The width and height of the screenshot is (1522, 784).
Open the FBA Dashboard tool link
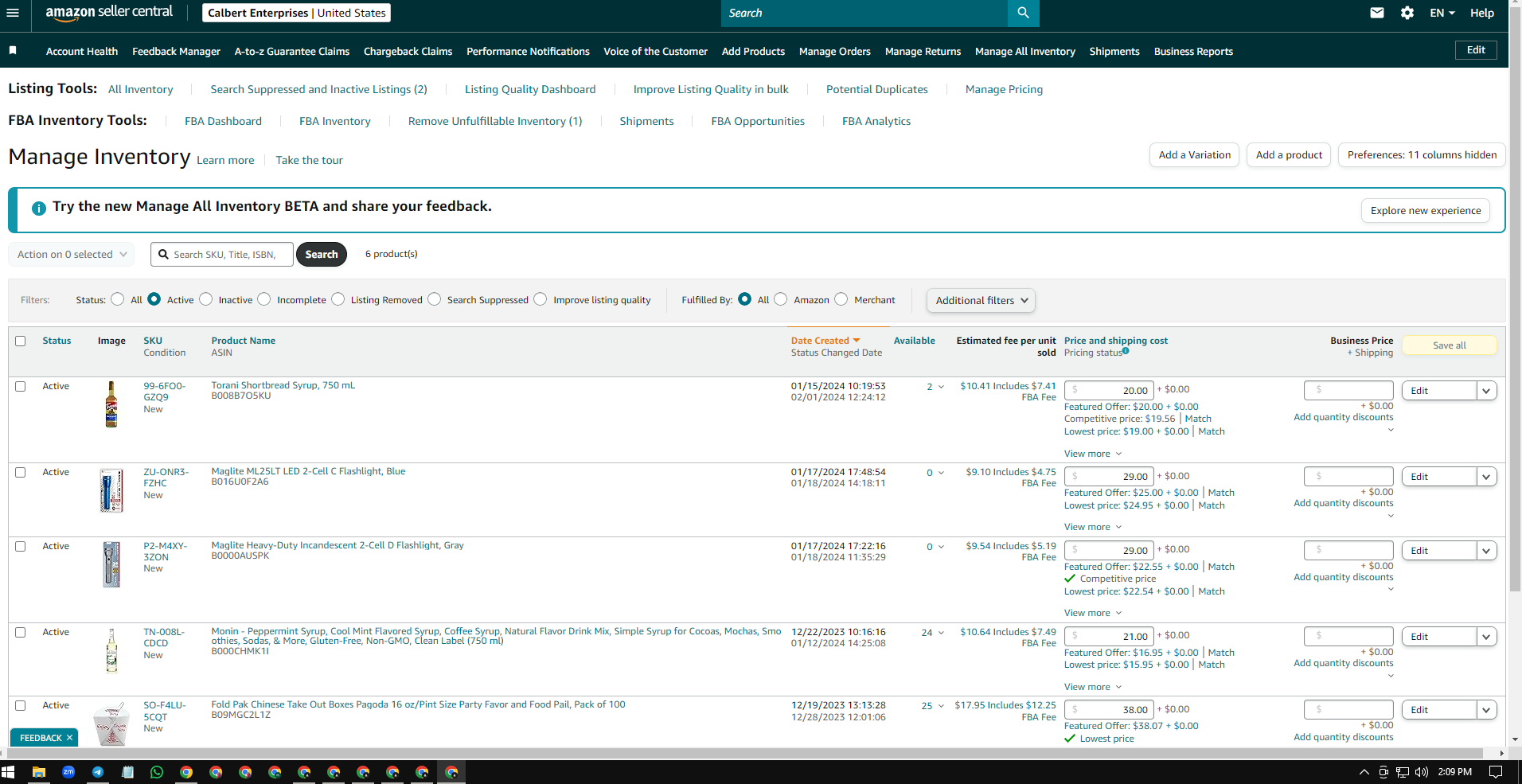(223, 121)
